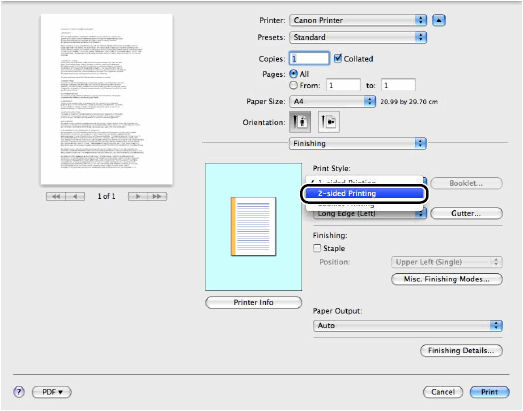Open the Long Edge (Left) binding dropdown
Viewport: 523px width, 411px height.
[x=370, y=214]
